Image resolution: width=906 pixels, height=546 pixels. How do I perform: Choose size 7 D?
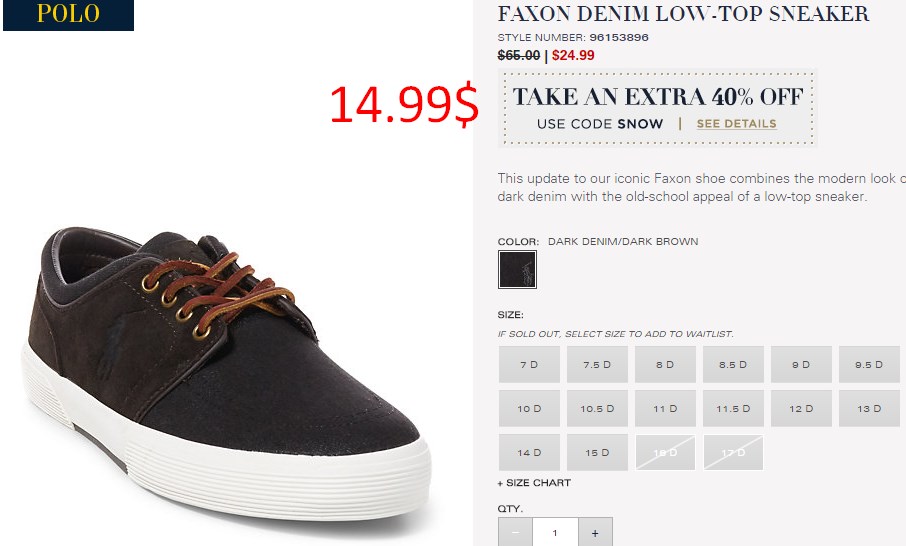pyautogui.click(x=529, y=365)
